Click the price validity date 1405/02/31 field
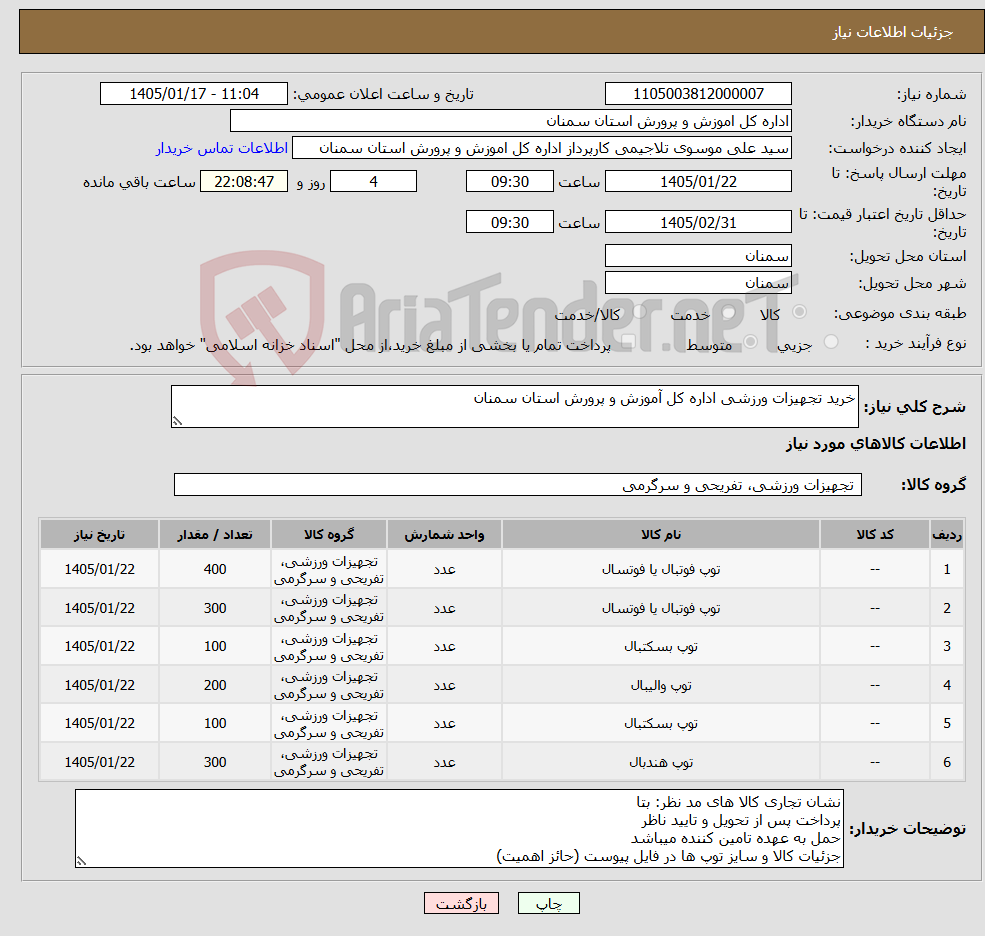The height and width of the screenshot is (936, 985). click(698, 222)
